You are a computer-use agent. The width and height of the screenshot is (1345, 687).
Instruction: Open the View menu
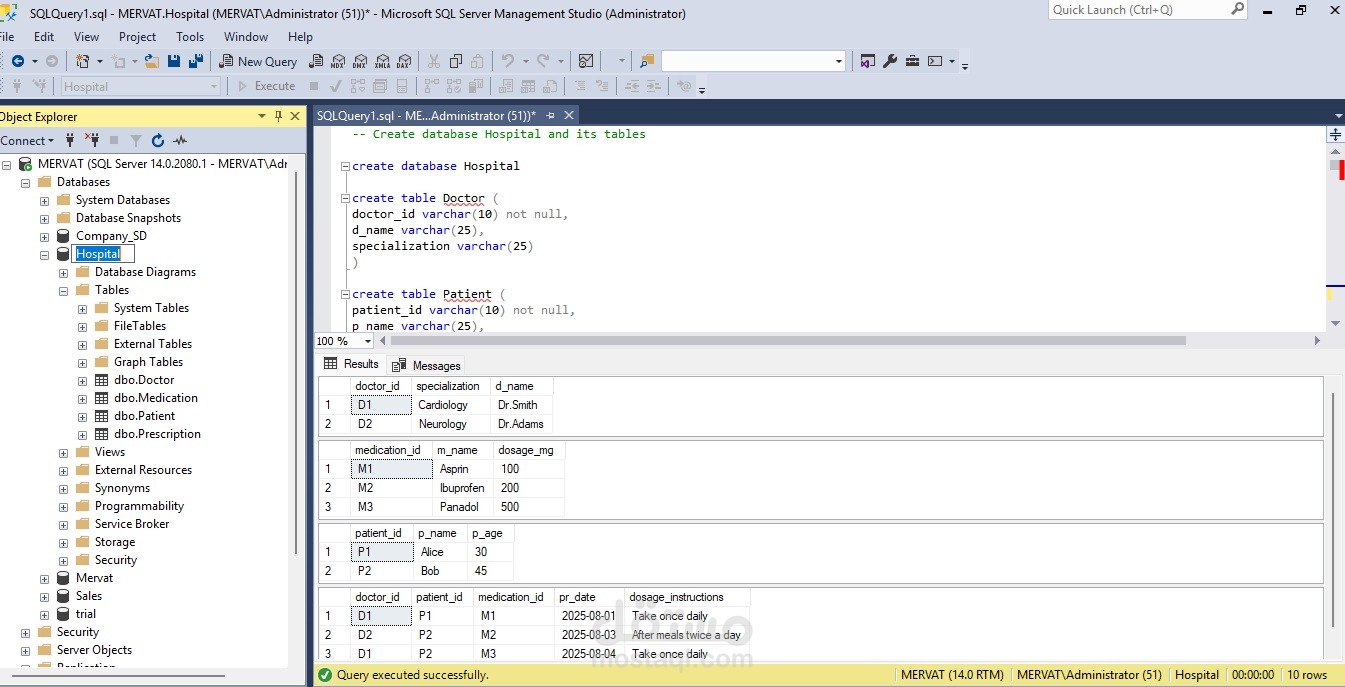87,37
